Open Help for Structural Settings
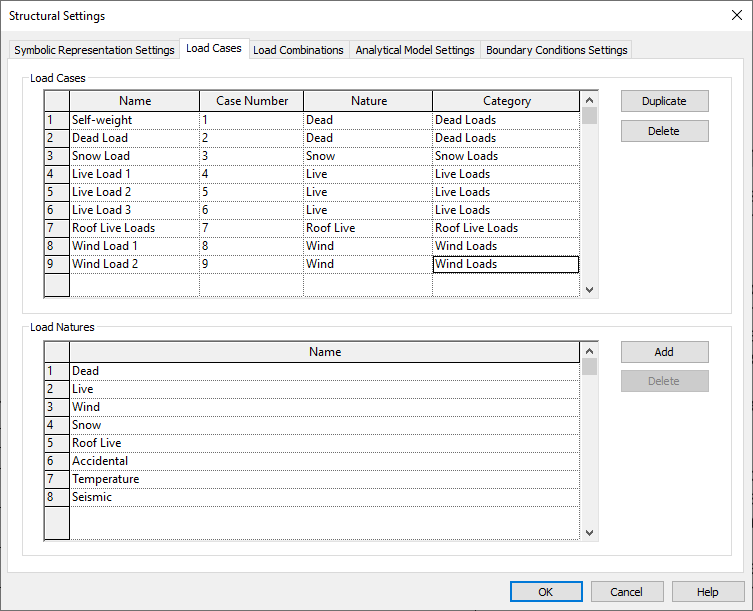Viewport: 753px width, 611px height. click(x=708, y=592)
